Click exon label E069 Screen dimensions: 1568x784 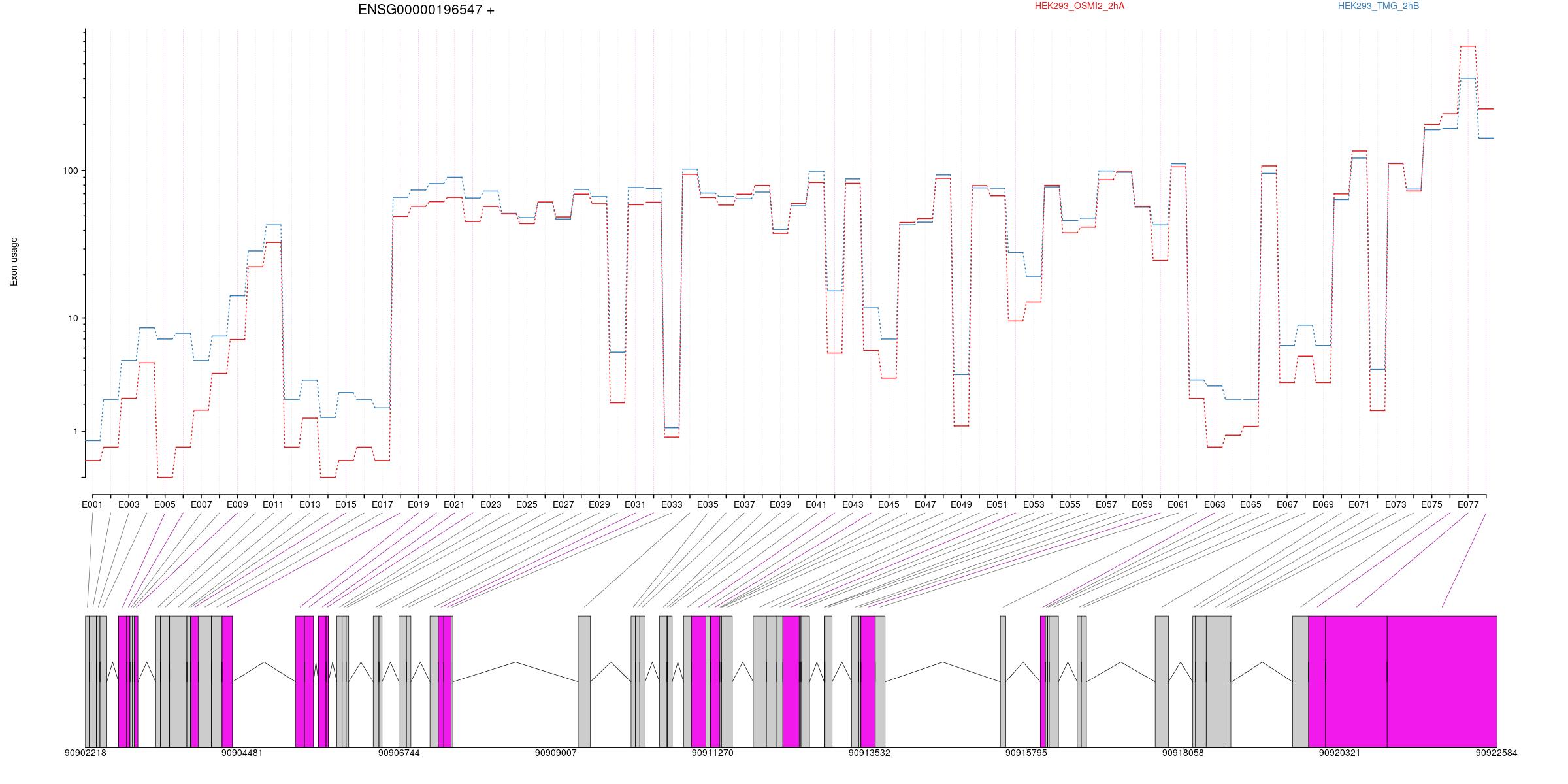pos(1323,504)
